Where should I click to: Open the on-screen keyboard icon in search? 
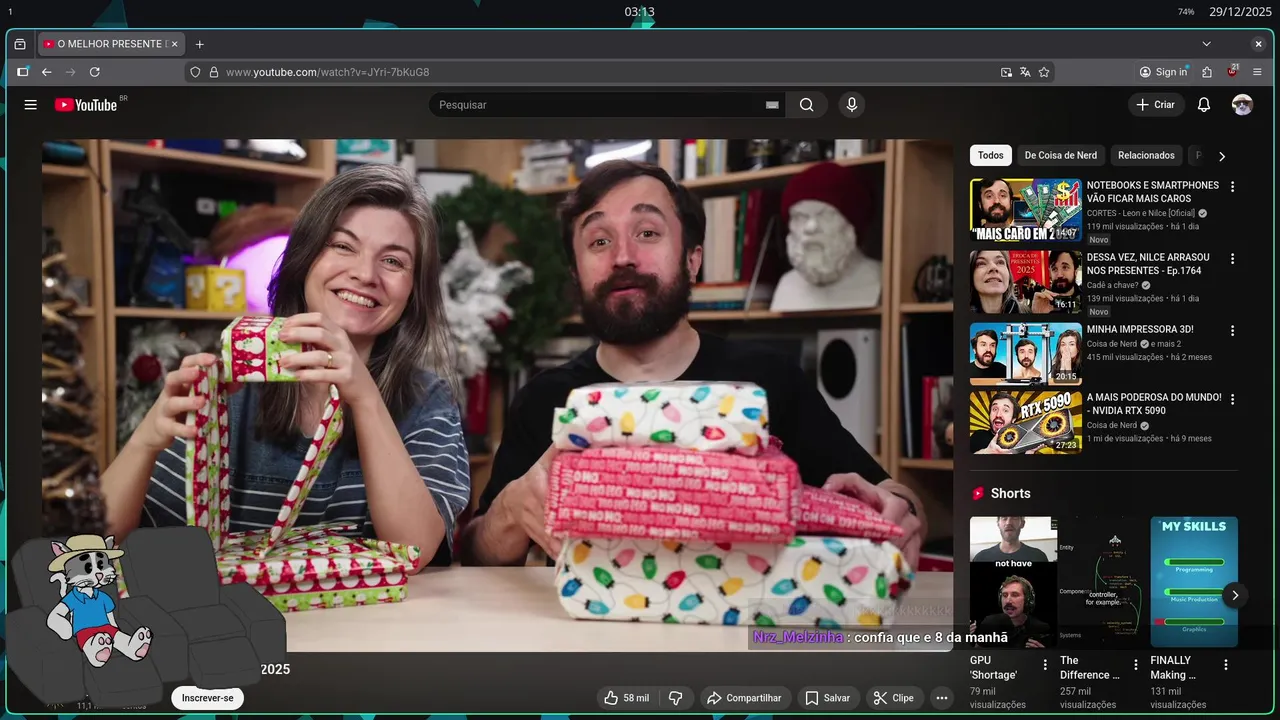click(x=772, y=105)
